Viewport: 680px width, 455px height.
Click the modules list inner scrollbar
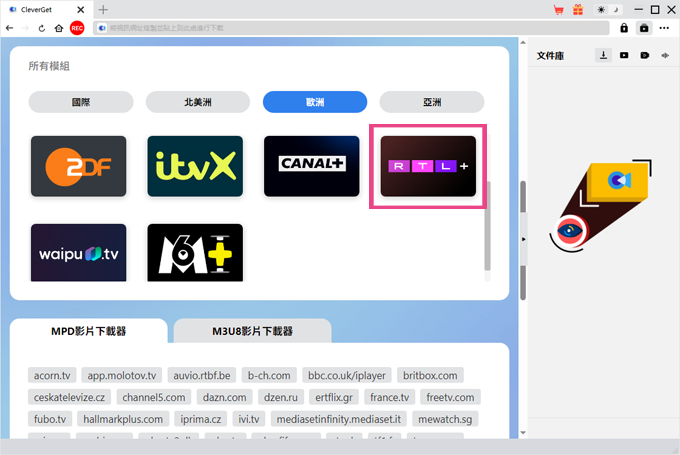pyautogui.click(x=487, y=226)
